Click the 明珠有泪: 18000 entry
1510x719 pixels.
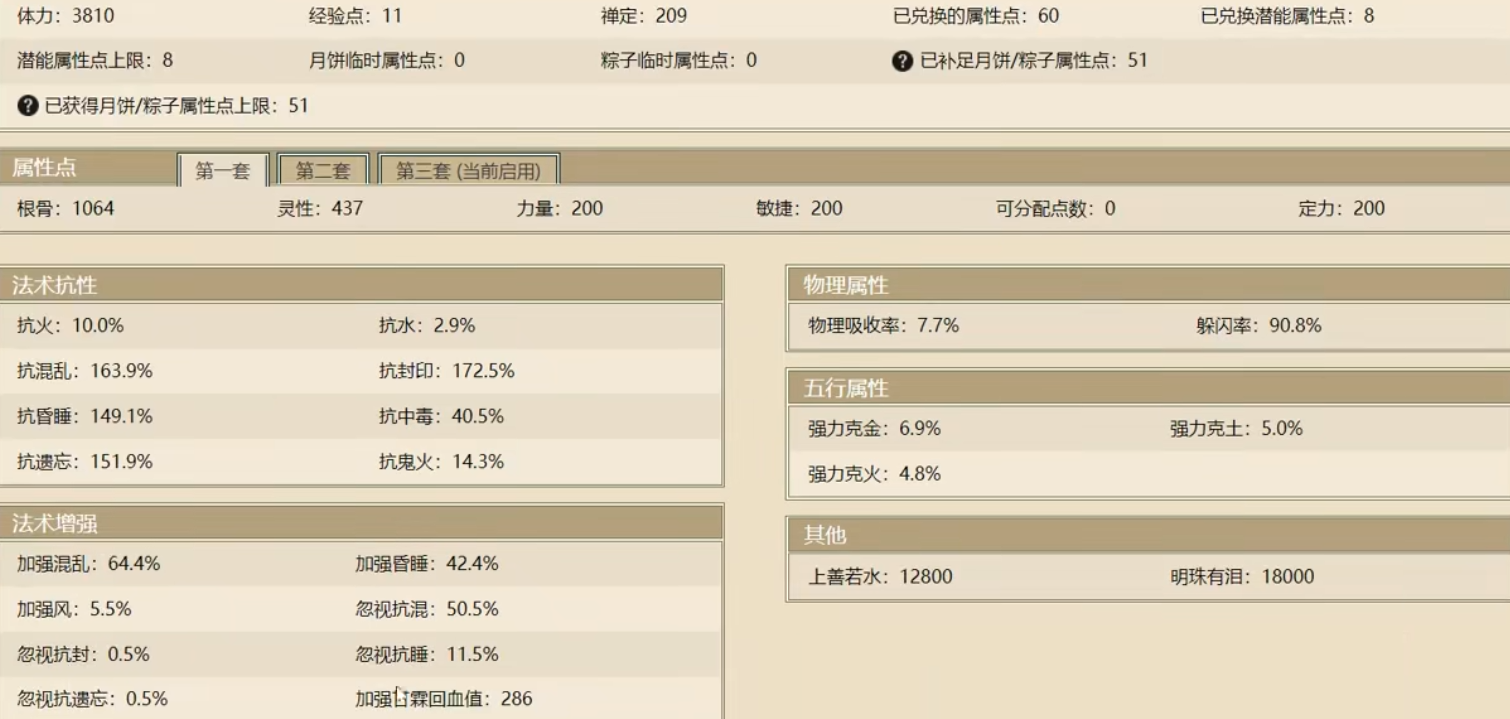pos(1242,577)
